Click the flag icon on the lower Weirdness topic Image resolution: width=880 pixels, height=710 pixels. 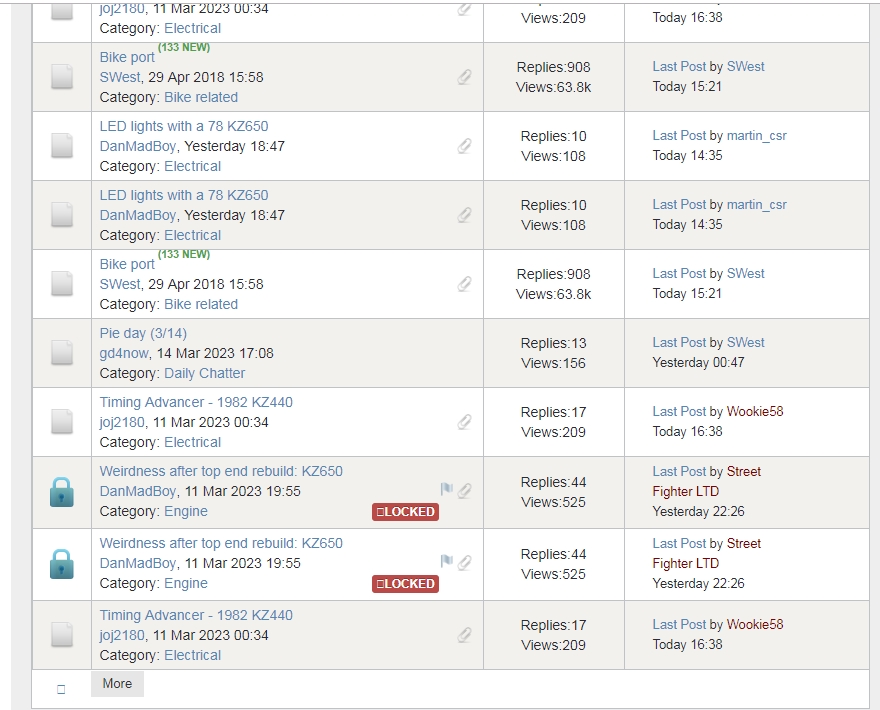tap(447, 562)
